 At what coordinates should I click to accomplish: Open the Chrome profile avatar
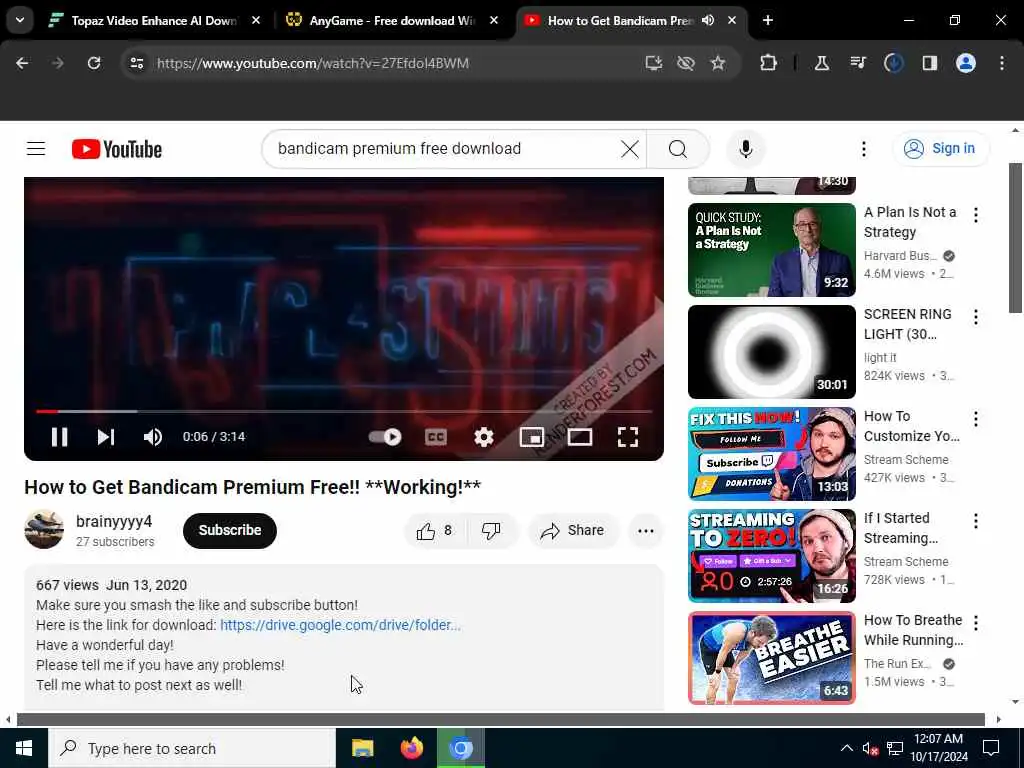966,63
